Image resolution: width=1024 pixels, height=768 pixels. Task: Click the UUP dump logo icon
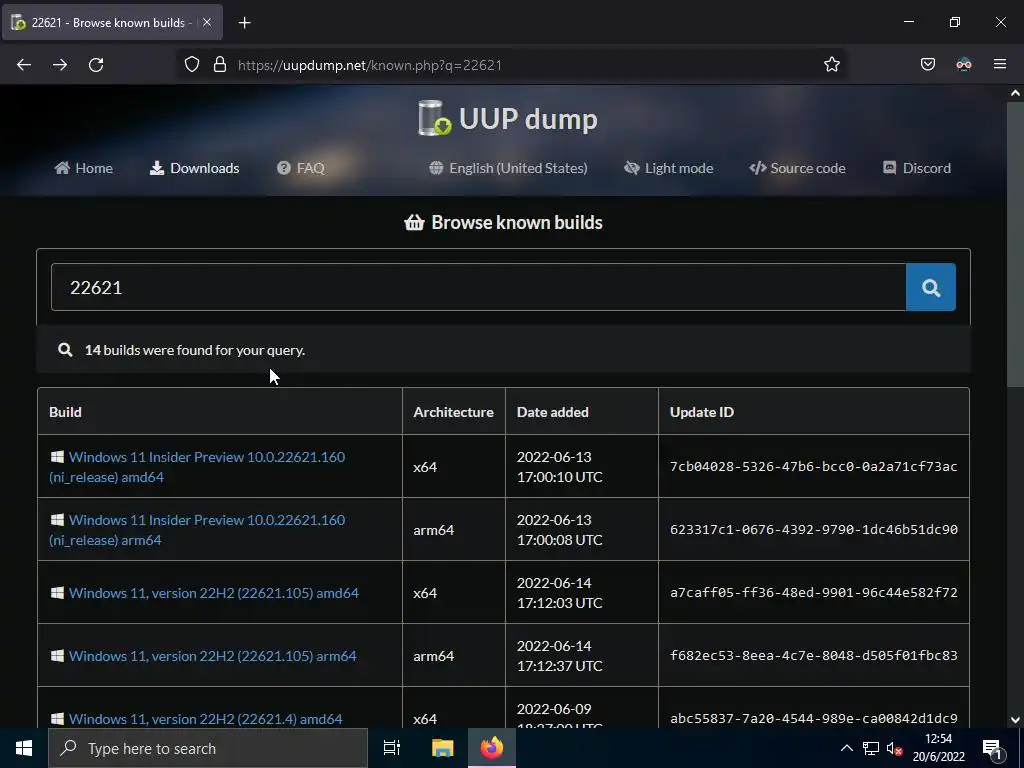point(434,118)
